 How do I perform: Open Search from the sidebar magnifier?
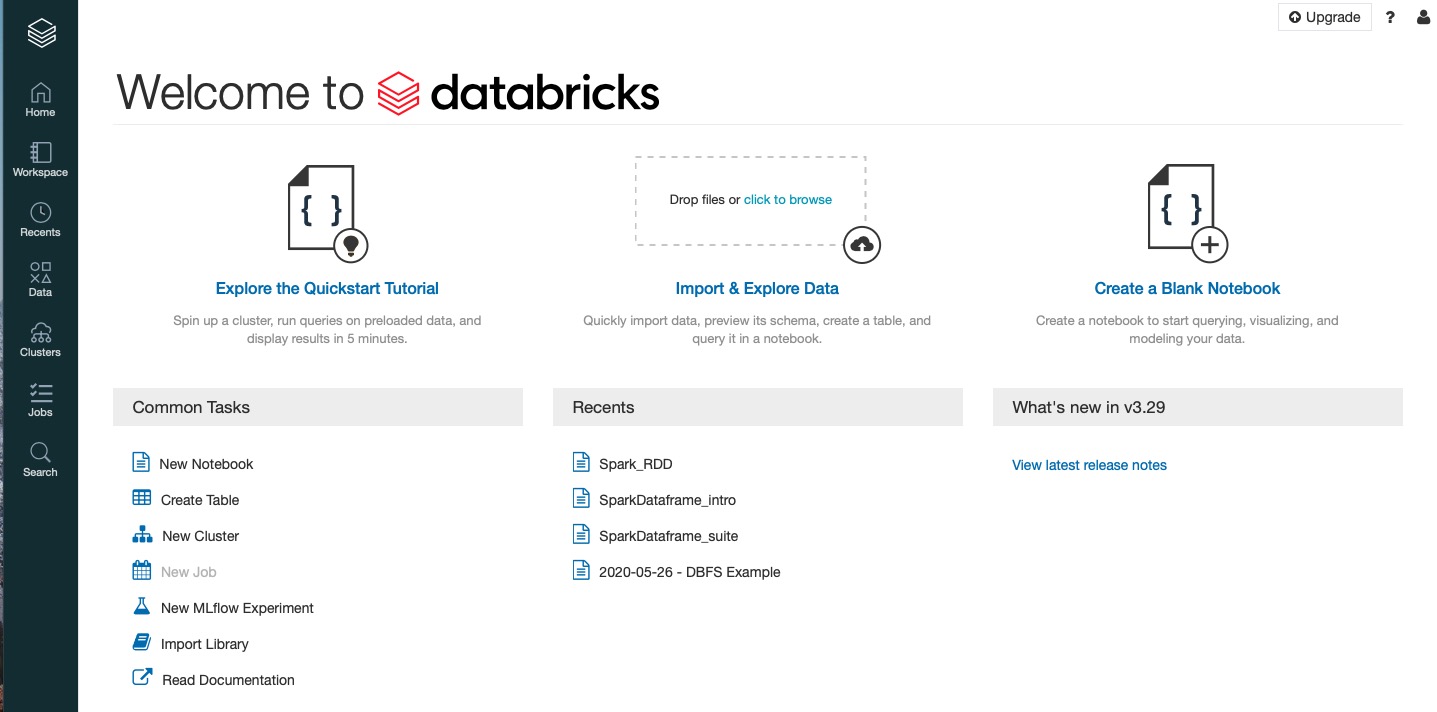(x=40, y=460)
